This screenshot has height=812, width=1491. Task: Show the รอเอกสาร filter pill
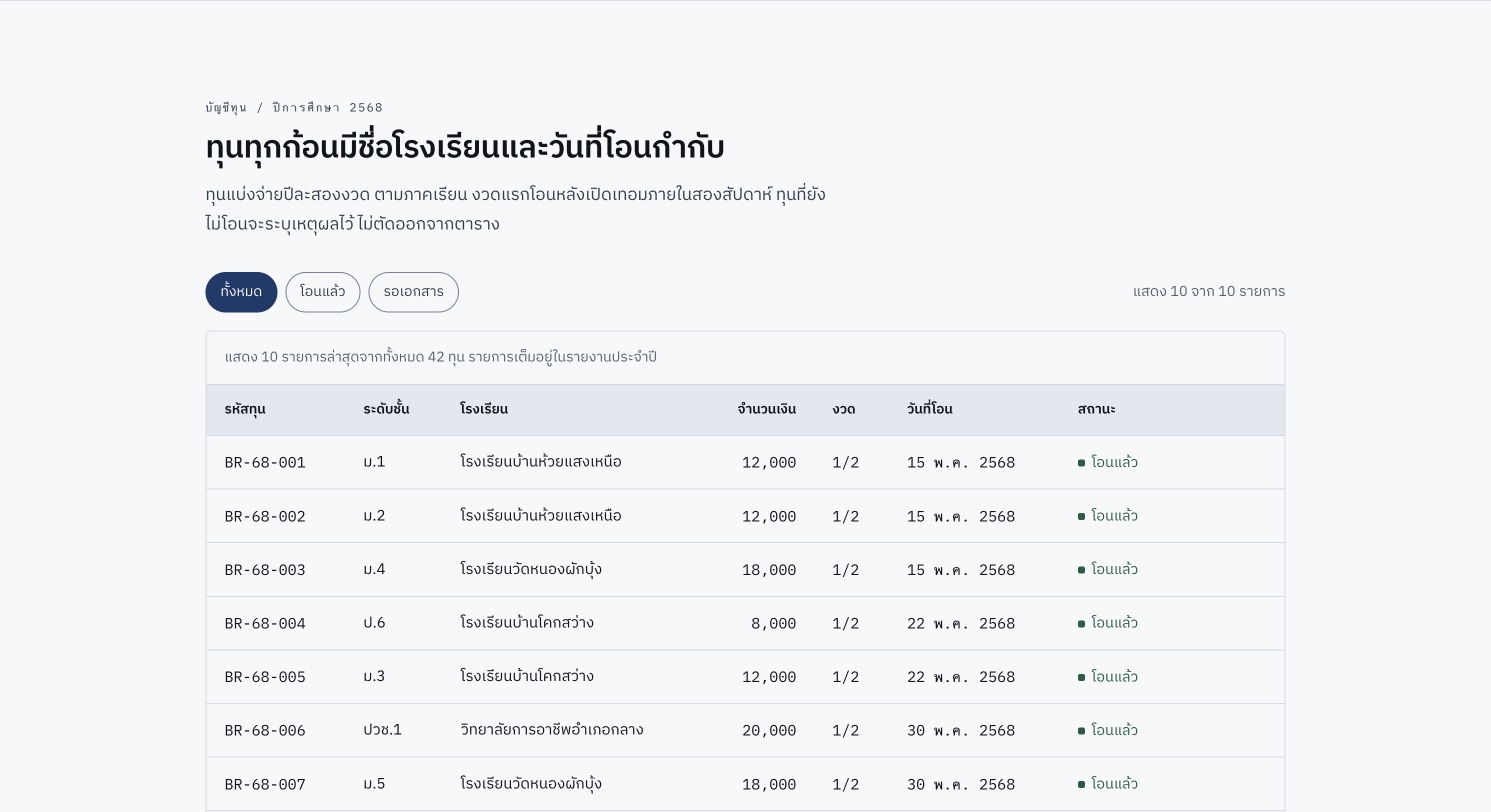[413, 292]
